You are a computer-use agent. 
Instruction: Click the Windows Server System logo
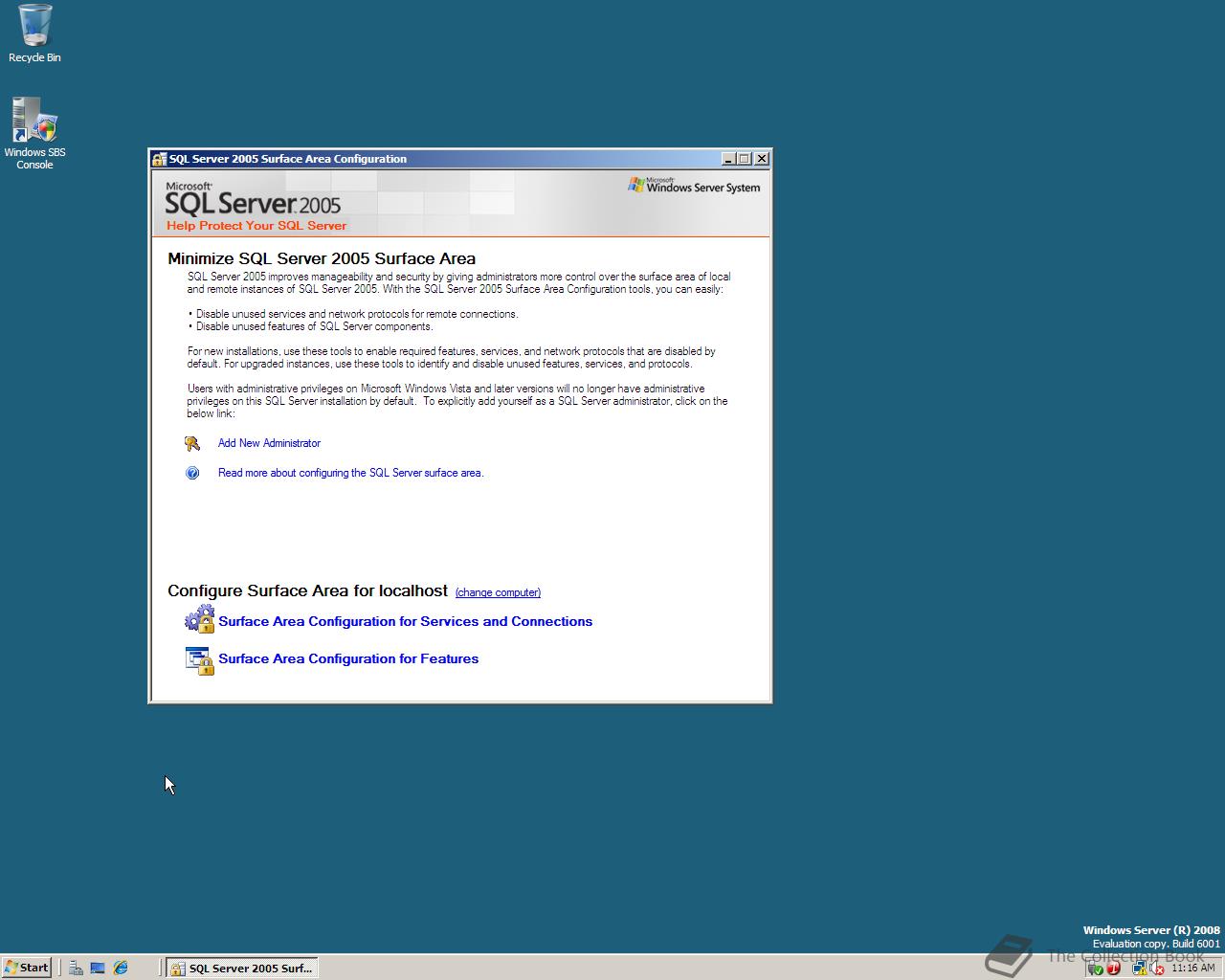[694, 185]
